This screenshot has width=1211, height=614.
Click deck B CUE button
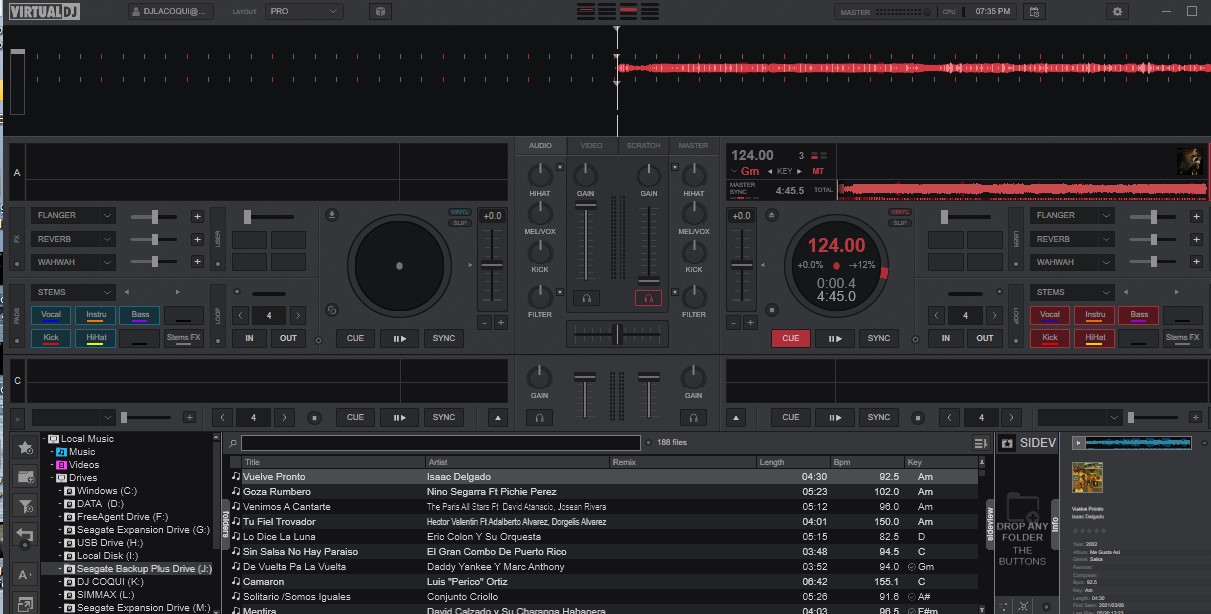pos(790,338)
